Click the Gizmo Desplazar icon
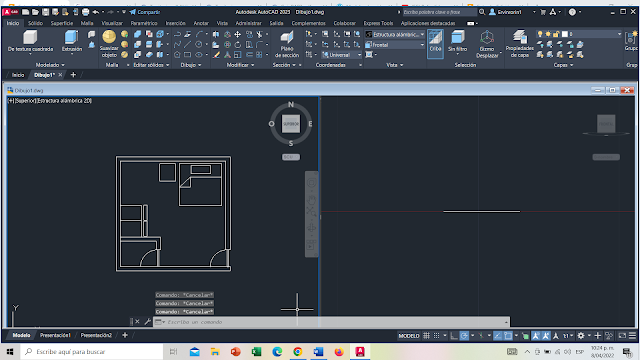The image size is (640, 360). coord(487,38)
